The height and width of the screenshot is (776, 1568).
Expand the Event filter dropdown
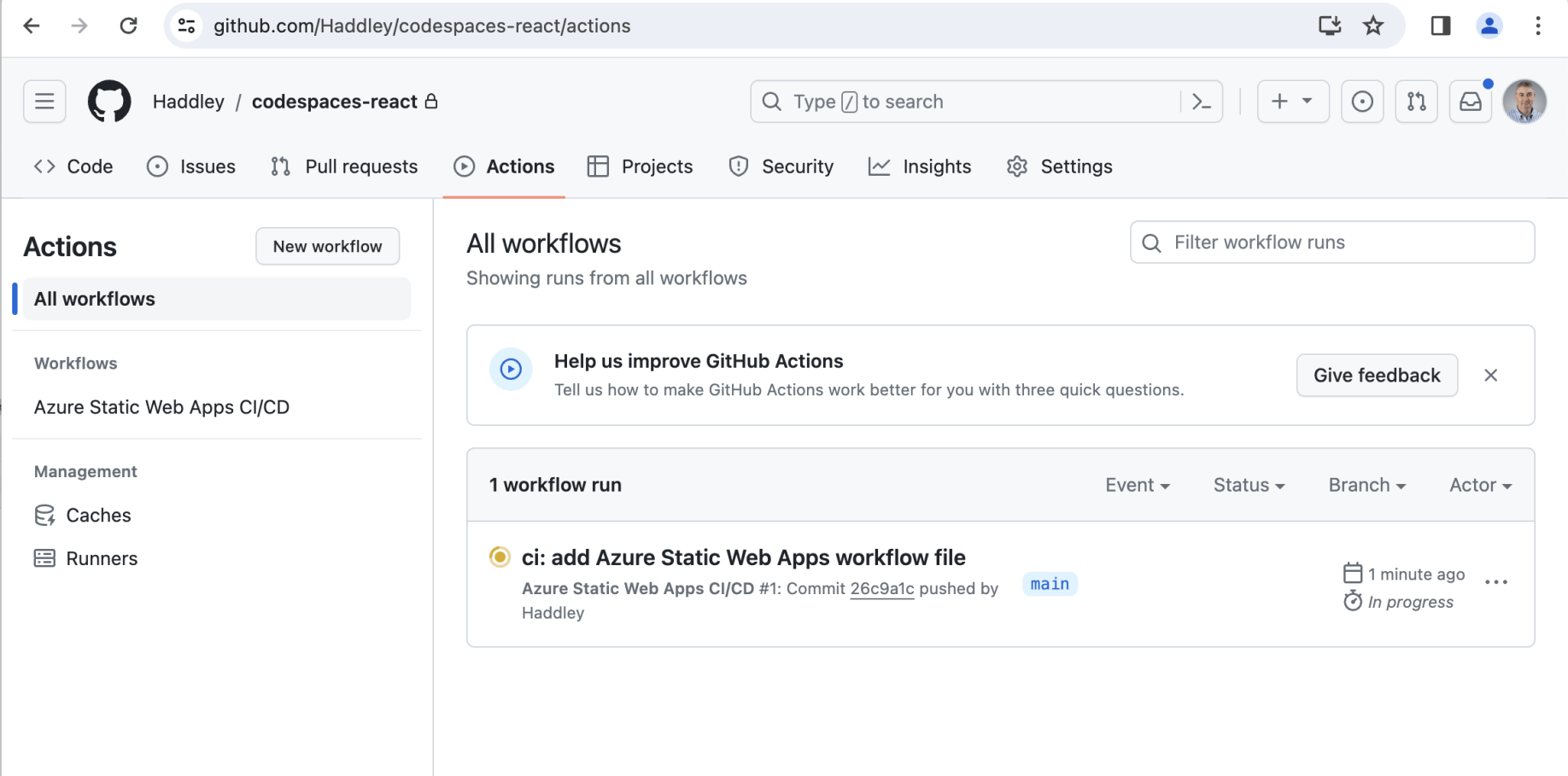pyautogui.click(x=1138, y=485)
